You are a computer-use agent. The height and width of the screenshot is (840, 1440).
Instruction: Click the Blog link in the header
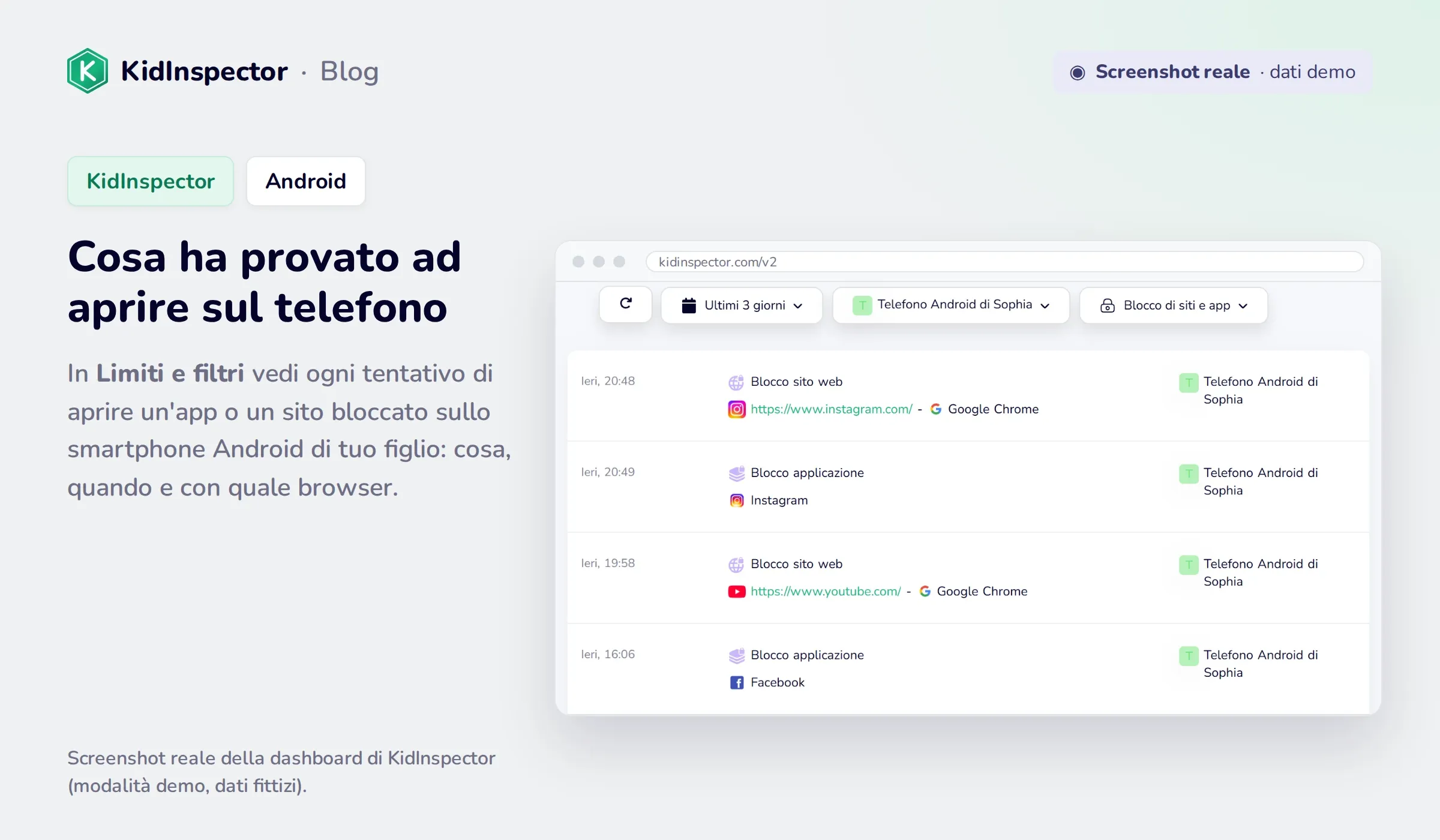349,71
